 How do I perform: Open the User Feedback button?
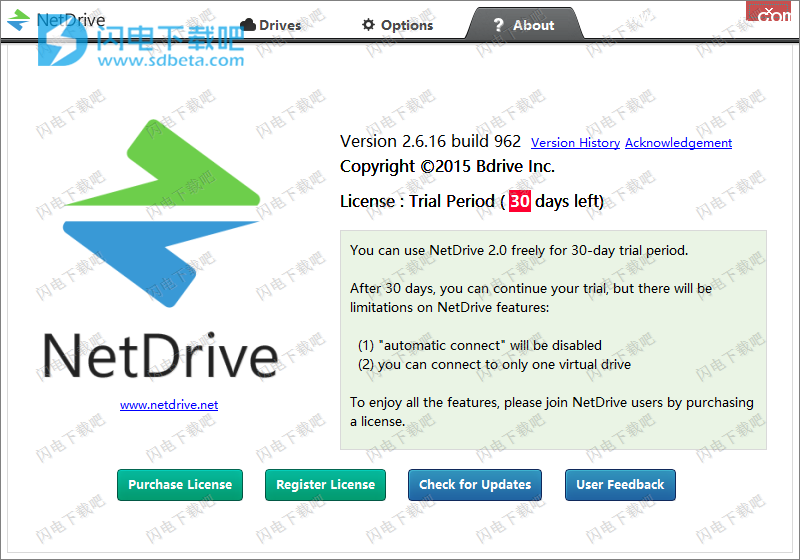point(620,485)
